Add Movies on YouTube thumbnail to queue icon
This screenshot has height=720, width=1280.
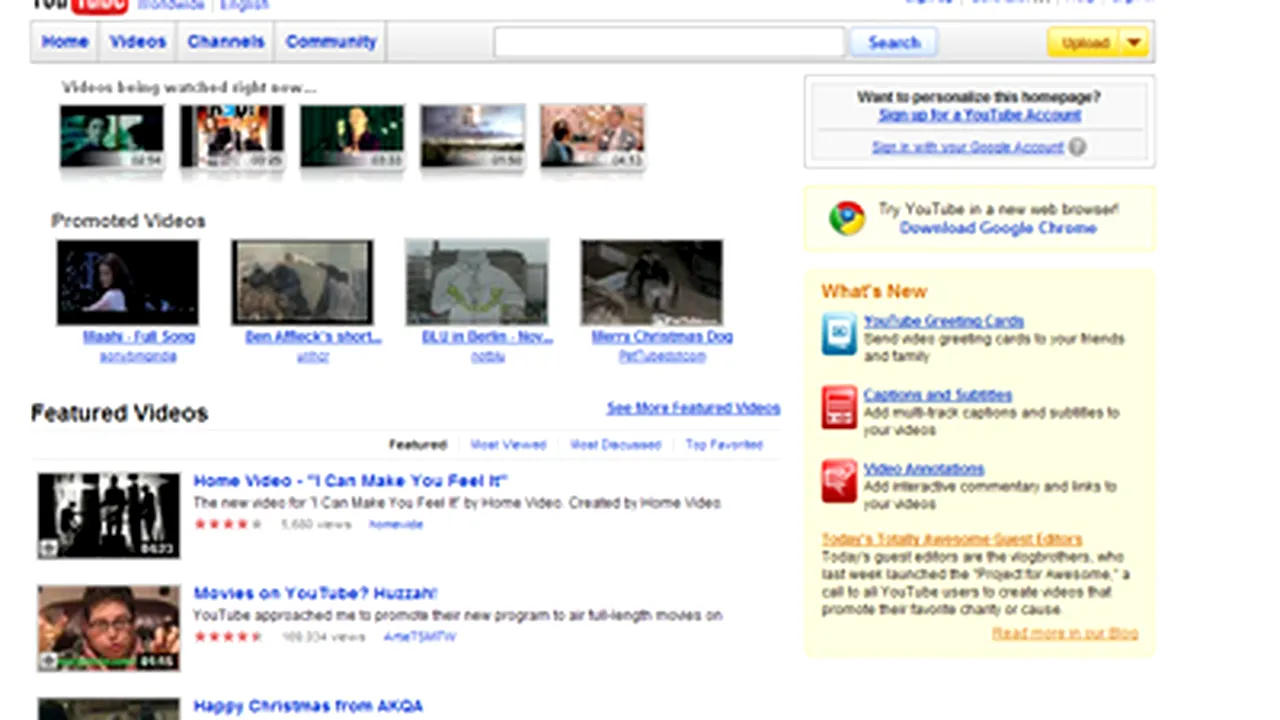coord(48,660)
